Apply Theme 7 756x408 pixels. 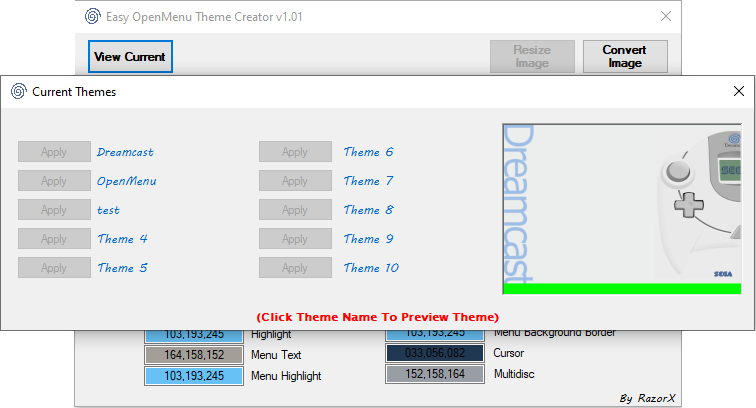tap(296, 180)
